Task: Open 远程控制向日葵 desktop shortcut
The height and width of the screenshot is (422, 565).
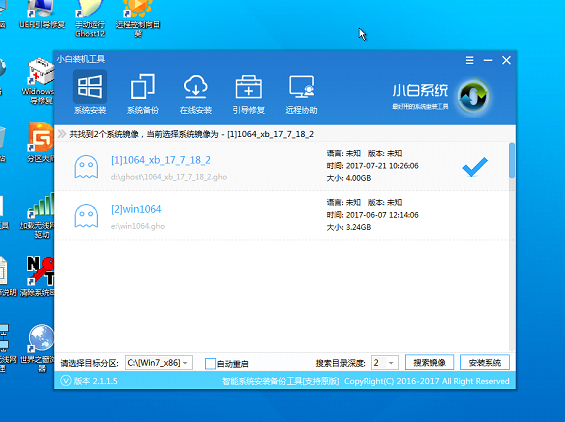Action: (x=138, y=19)
